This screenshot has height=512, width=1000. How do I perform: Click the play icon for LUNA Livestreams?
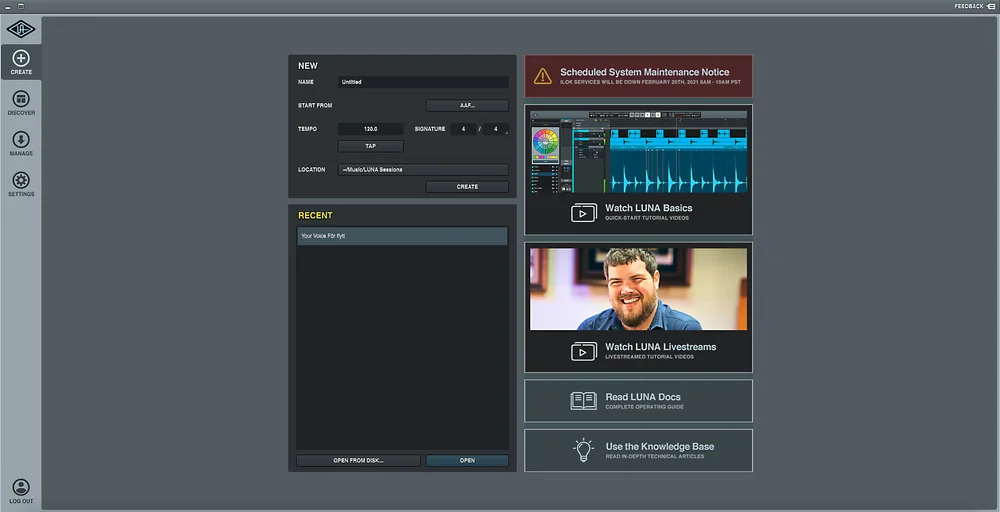[x=584, y=351]
